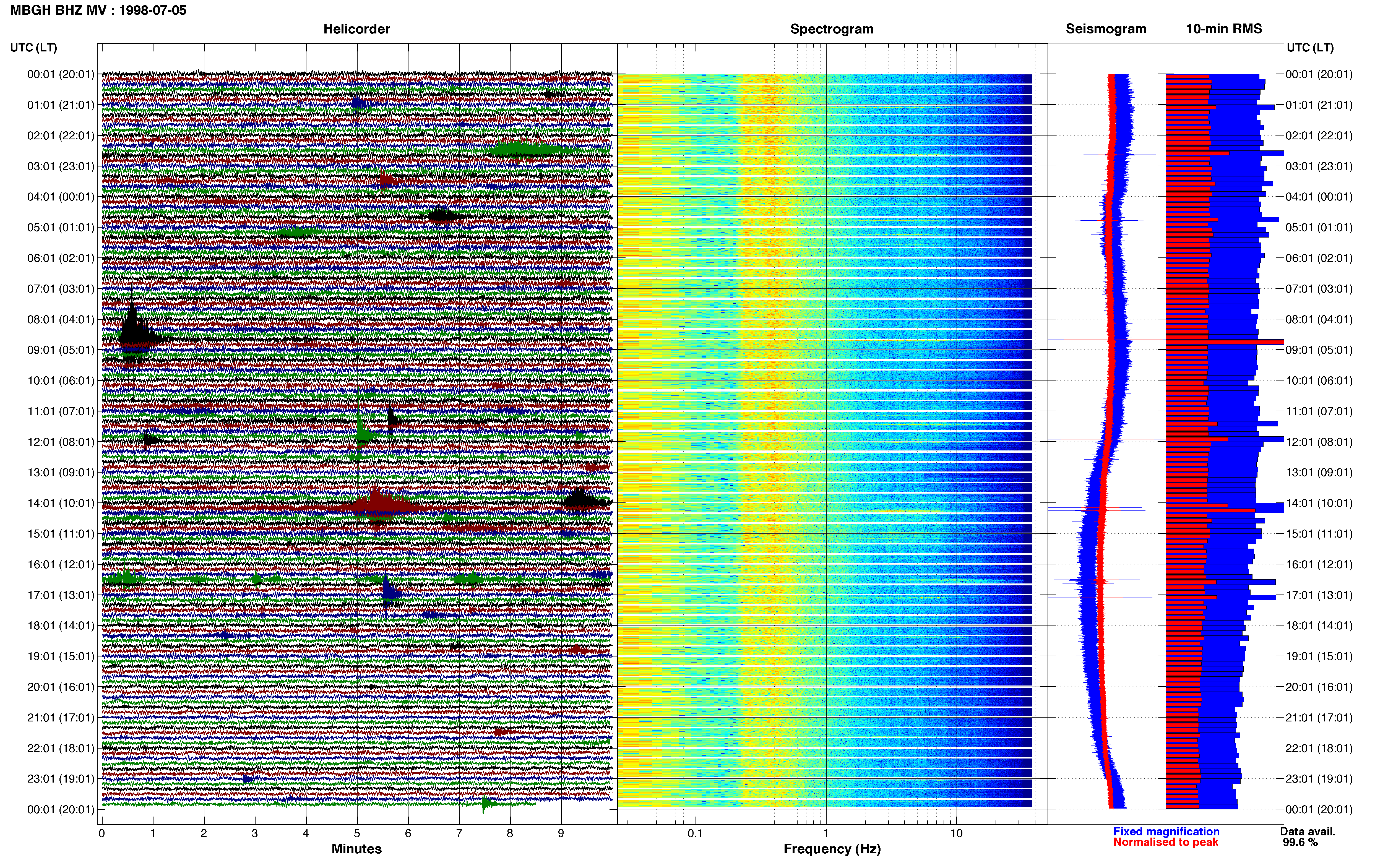The height and width of the screenshot is (868, 1388).
Task: Click left time label '23:01 (19:01)'
Action: [x=60, y=779]
